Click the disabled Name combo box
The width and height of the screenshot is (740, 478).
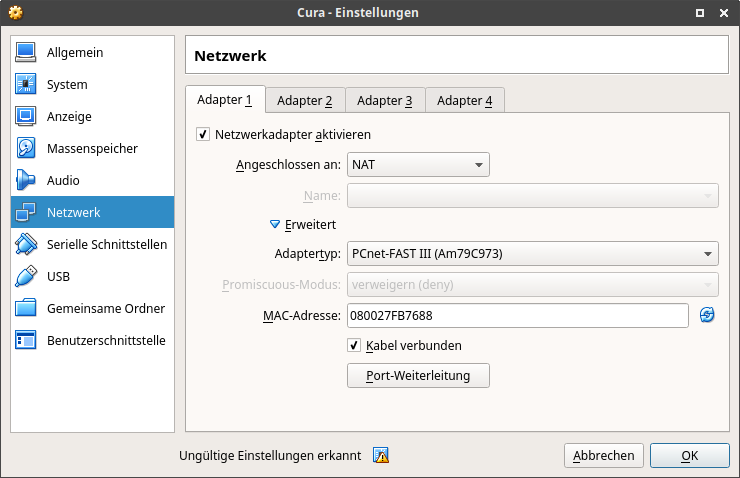click(533, 195)
